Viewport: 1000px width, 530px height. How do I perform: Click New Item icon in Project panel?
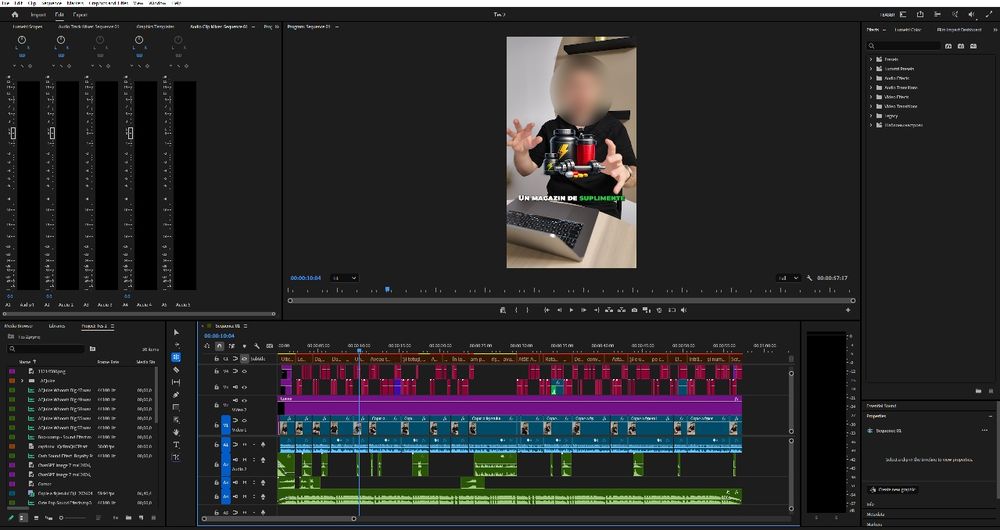[141, 518]
